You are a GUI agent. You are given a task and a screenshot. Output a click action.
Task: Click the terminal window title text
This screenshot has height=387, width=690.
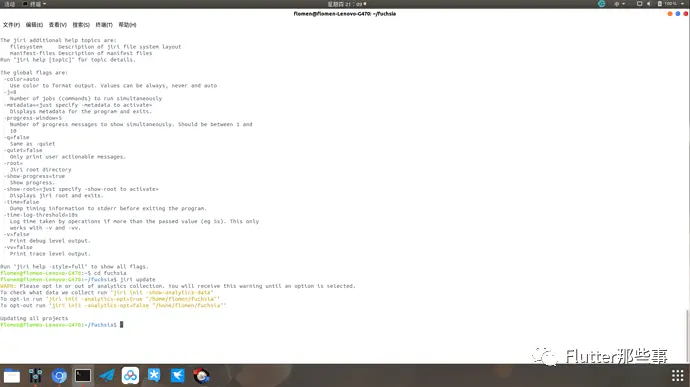coord(345,14)
